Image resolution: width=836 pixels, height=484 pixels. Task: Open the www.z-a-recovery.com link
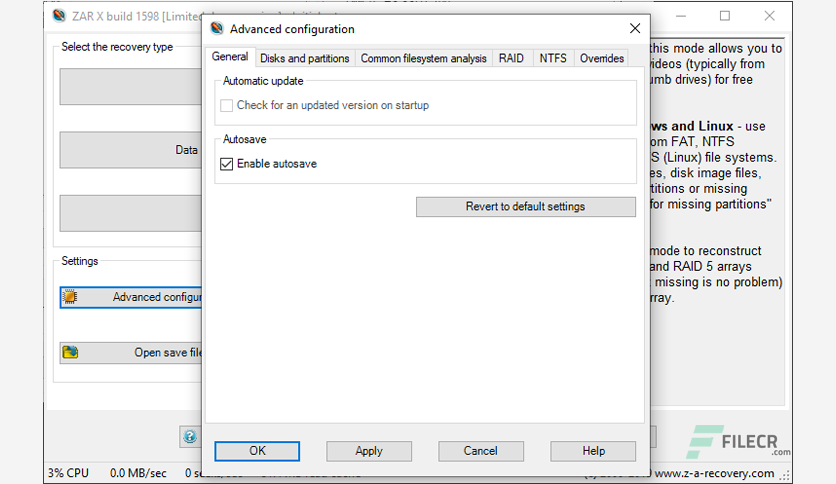(x=714, y=473)
